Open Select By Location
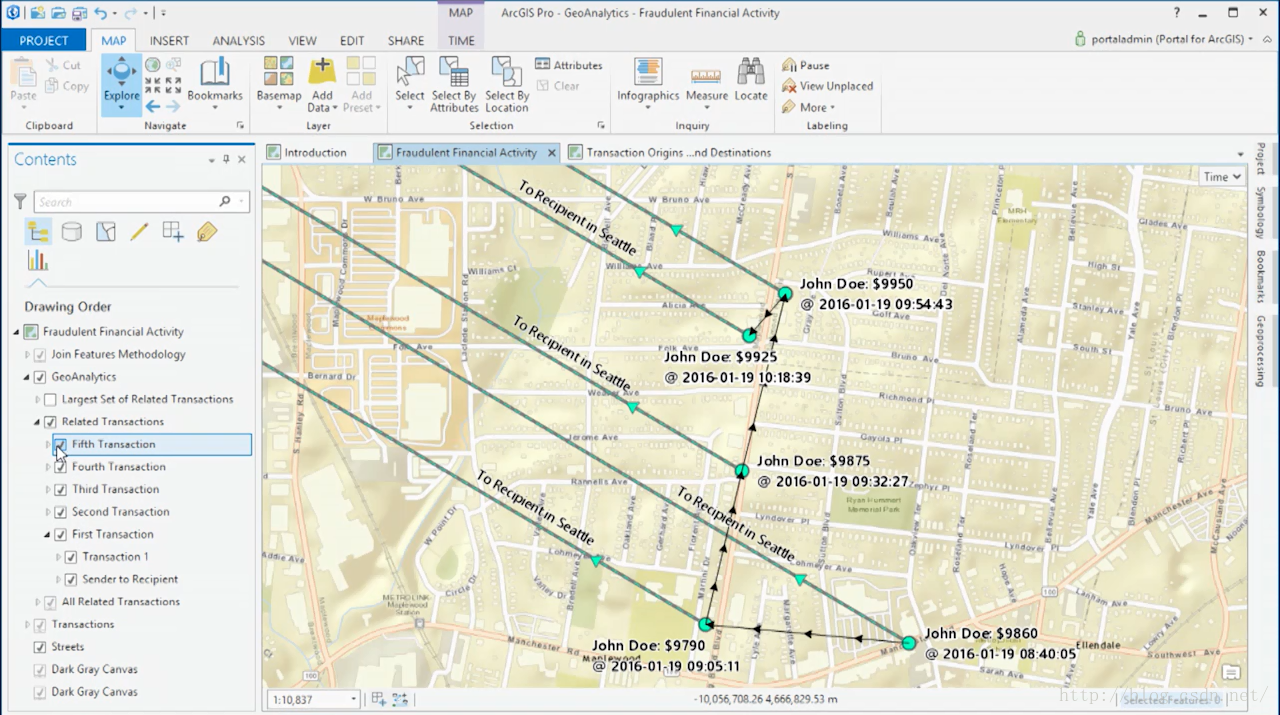The width and height of the screenshot is (1280, 715). (507, 83)
